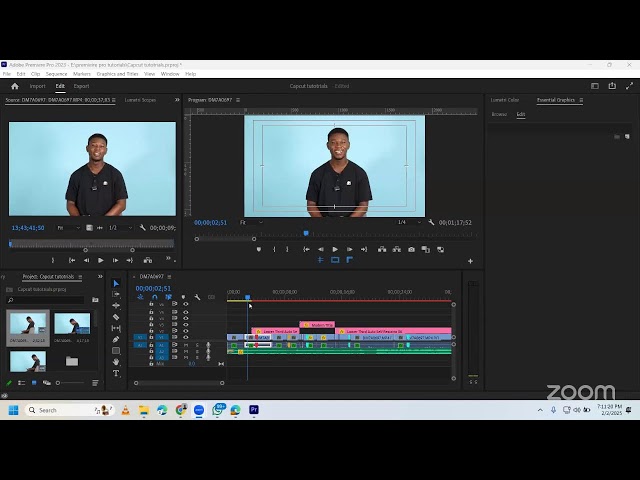Switch Project panel to List View
This screenshot has height=480, width=640.
pos(22,383)
